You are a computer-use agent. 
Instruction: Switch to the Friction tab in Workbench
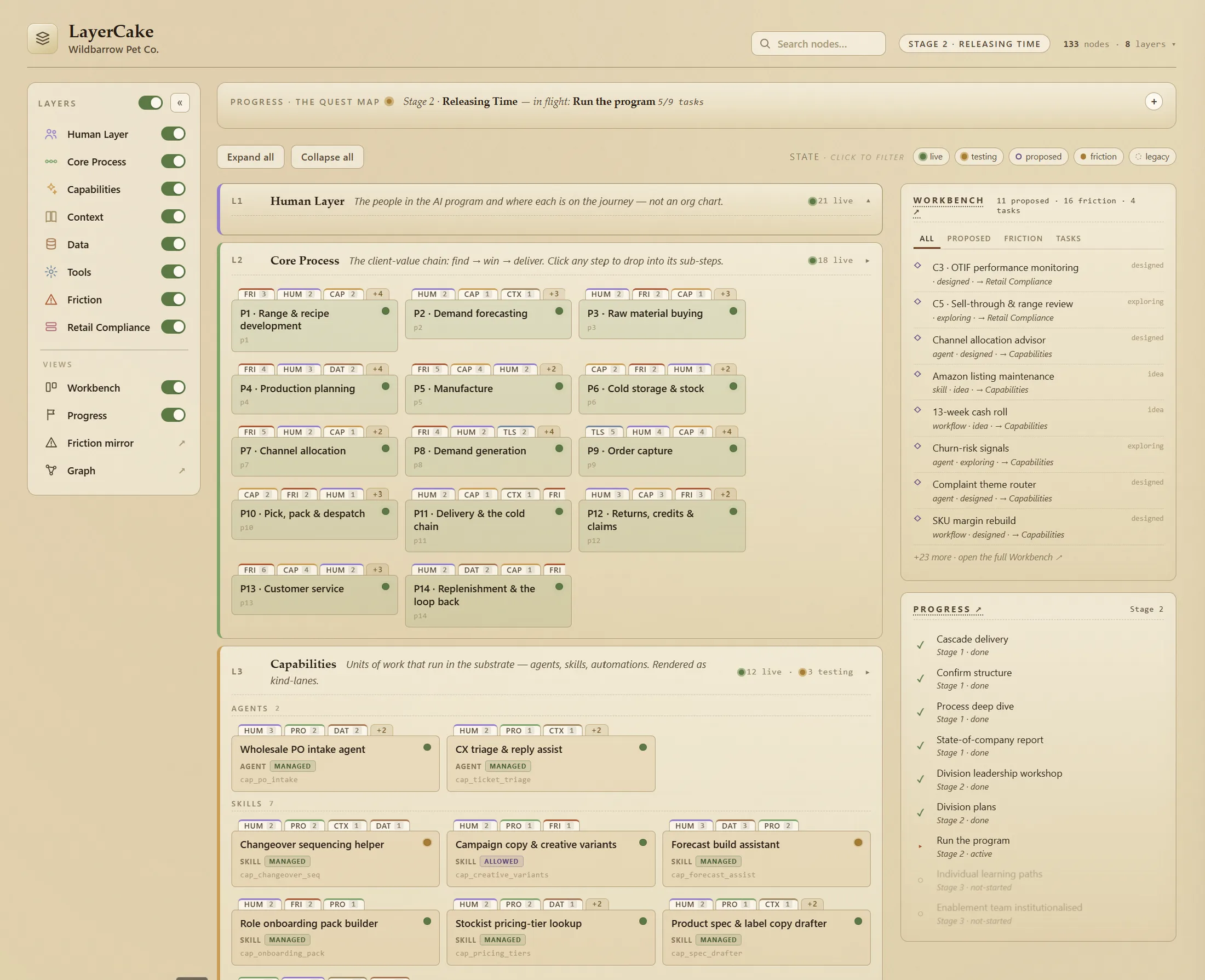1023,238
